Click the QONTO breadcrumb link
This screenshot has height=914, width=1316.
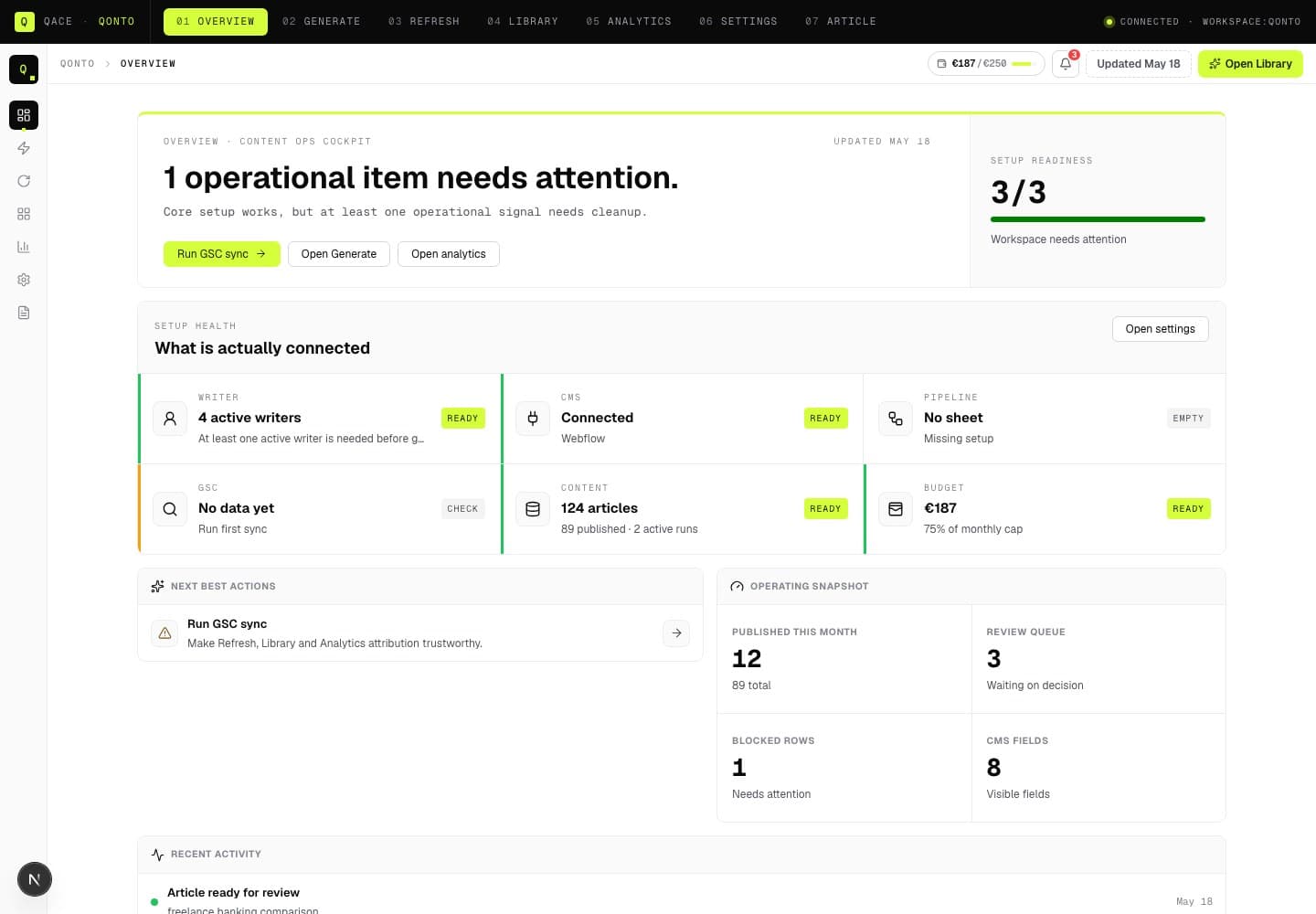pos(78,64)
